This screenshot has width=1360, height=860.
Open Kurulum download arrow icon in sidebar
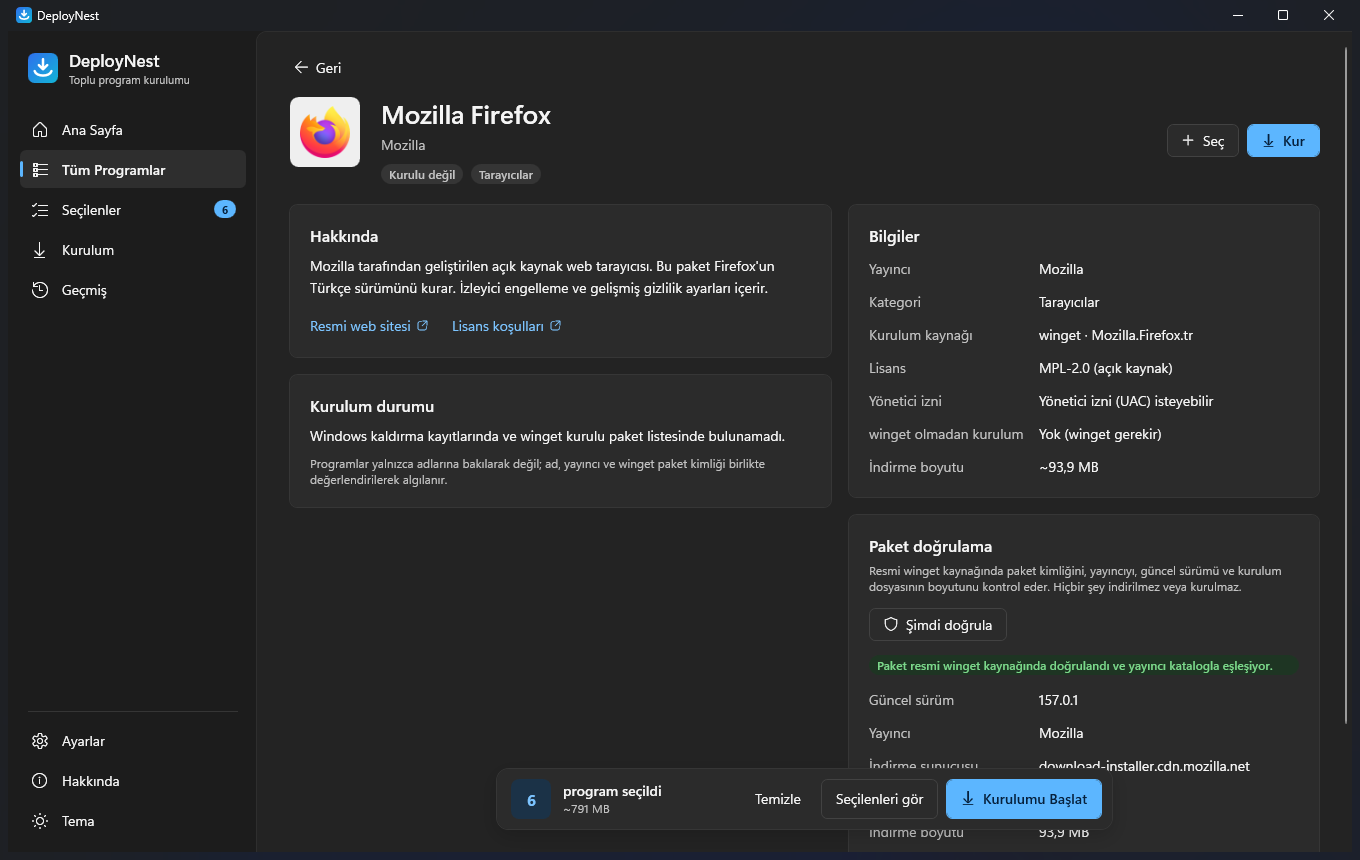tap(40, 250)
